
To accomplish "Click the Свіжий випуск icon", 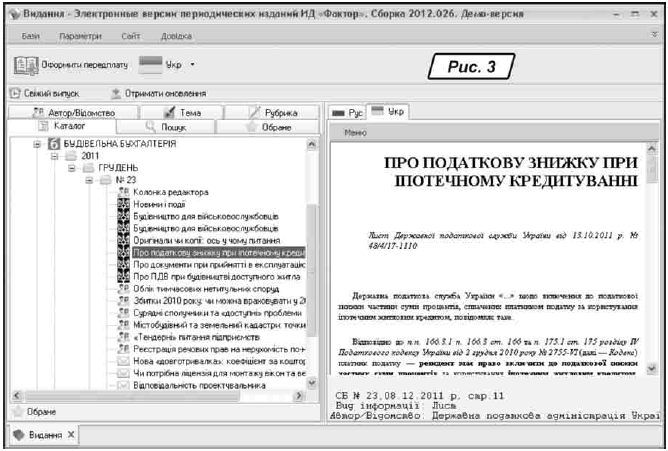I will point(16,93).
